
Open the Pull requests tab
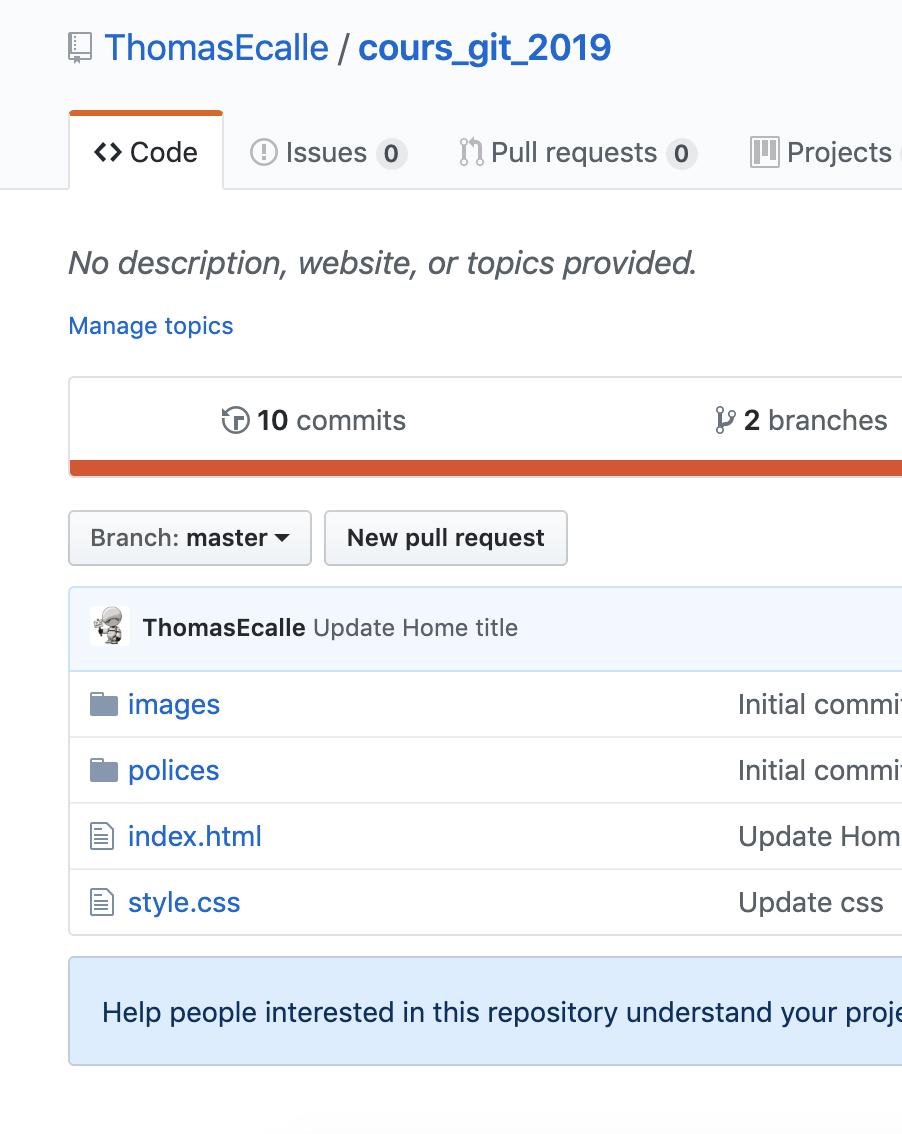(576, 153)
